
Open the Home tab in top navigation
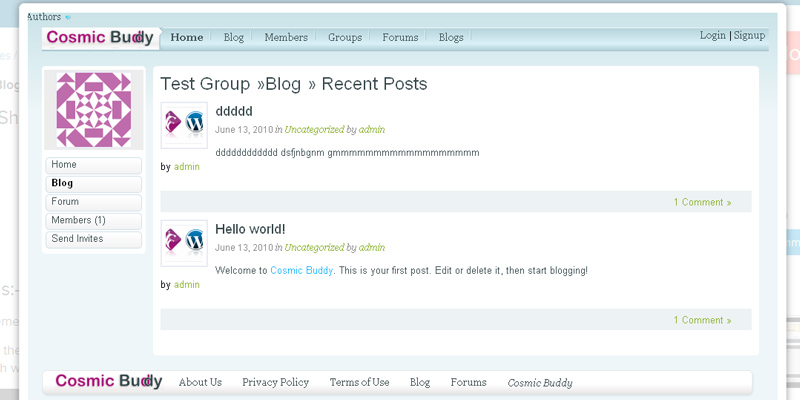[x=187, y=38]
